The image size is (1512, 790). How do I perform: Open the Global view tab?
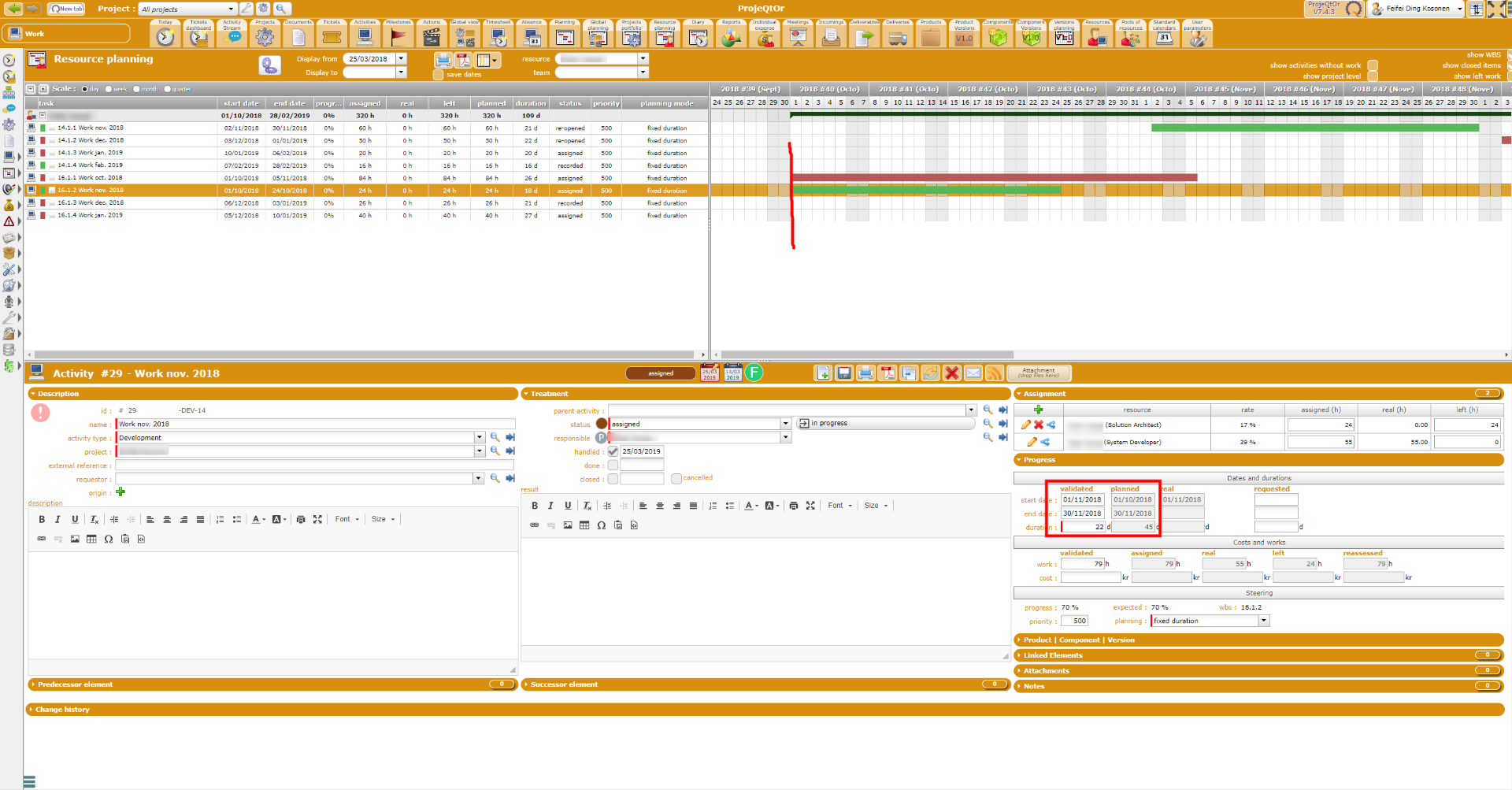pyautogui.click(x=465, y=35)
